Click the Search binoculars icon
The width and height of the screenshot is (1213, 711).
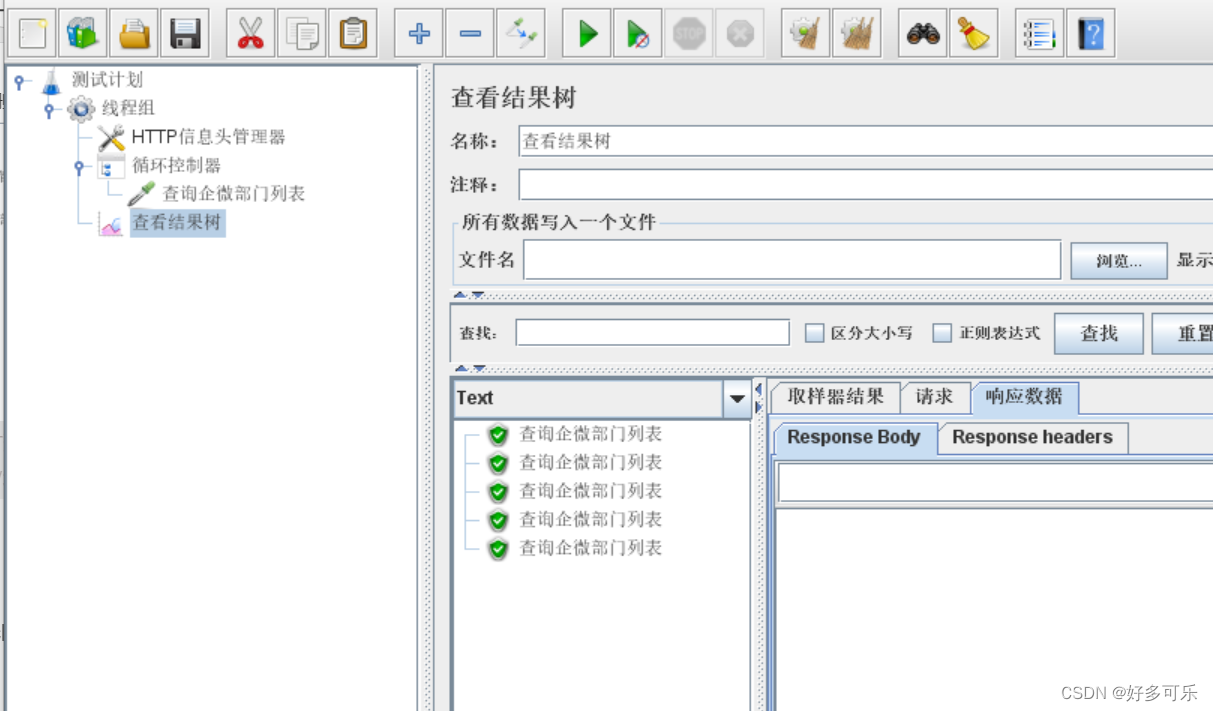[923, 34]
